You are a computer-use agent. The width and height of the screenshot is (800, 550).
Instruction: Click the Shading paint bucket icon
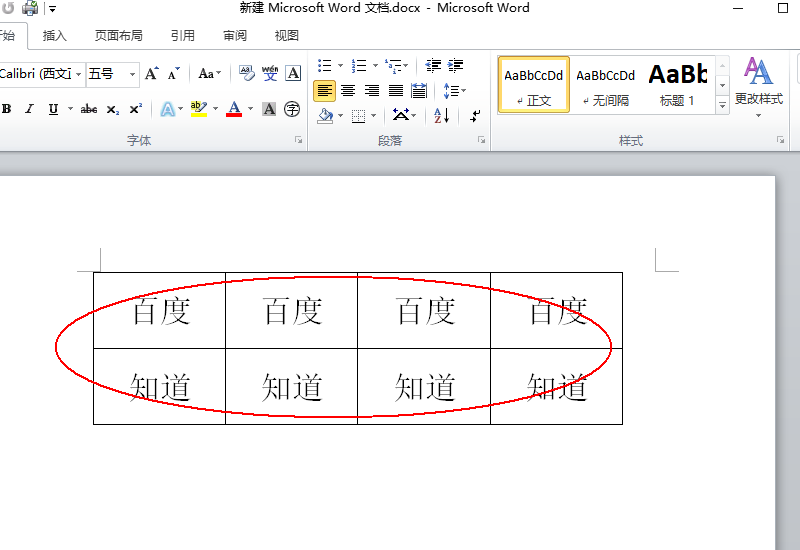325,116
